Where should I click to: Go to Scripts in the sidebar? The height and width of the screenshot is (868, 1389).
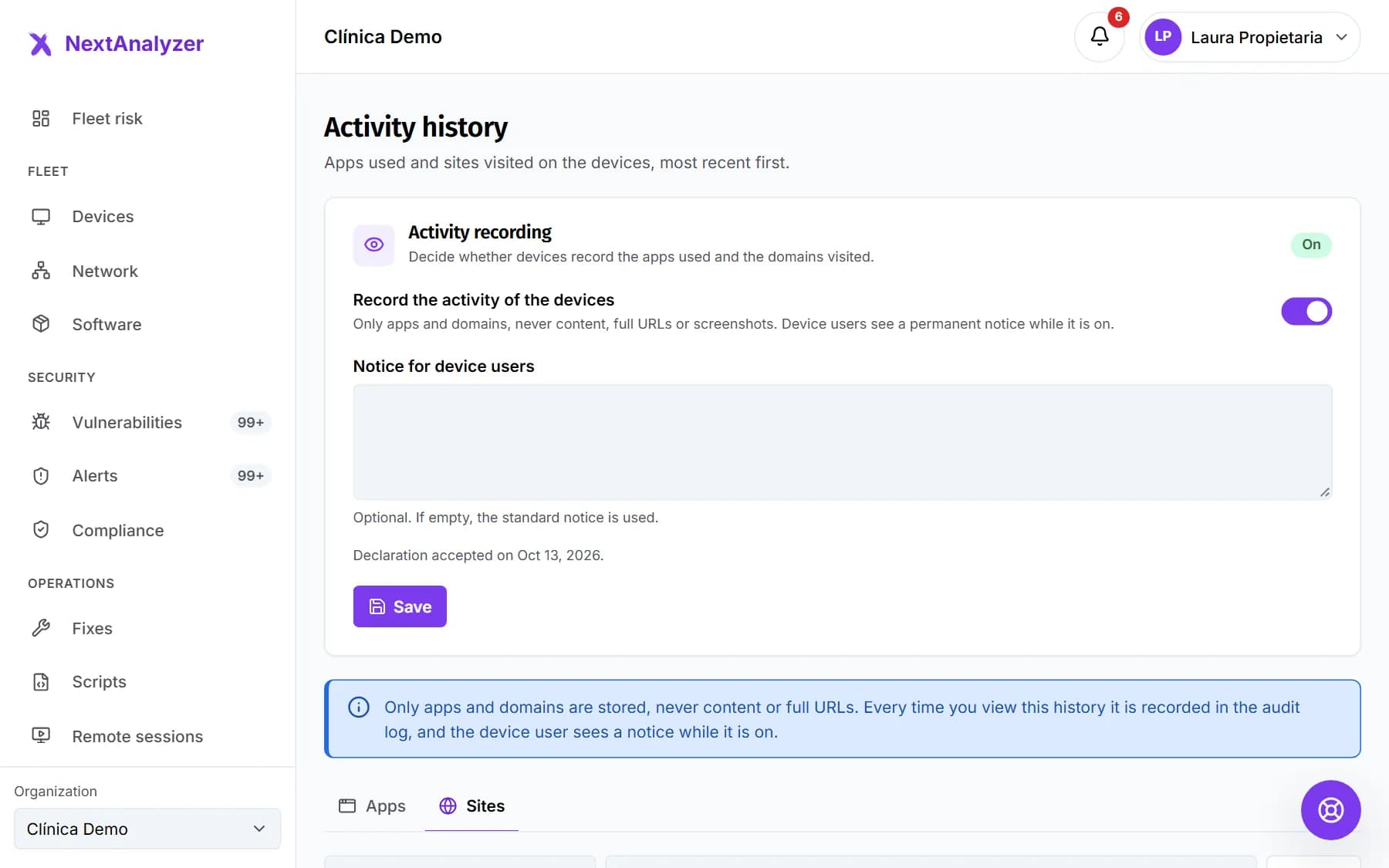click(x=147, y=682)
